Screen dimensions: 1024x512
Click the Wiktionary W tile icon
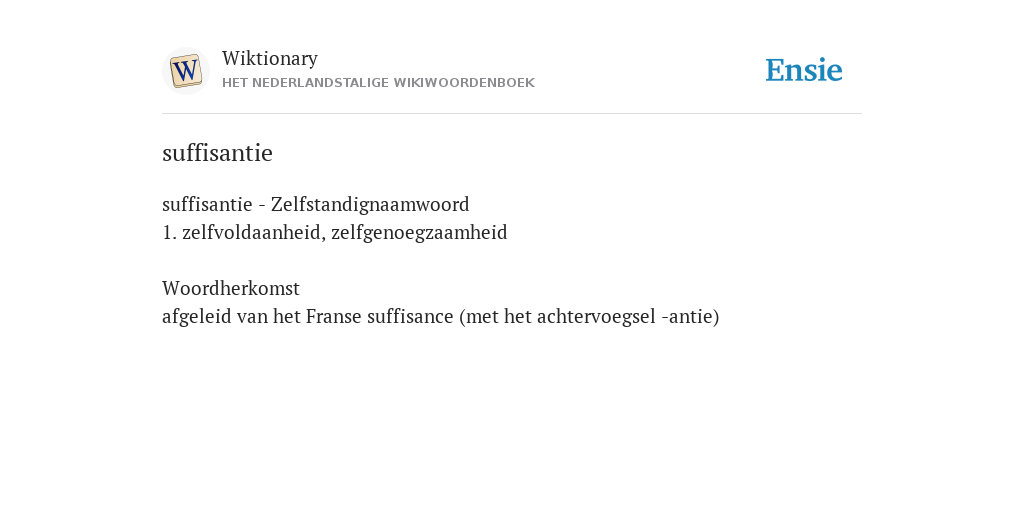click(185, 71)
